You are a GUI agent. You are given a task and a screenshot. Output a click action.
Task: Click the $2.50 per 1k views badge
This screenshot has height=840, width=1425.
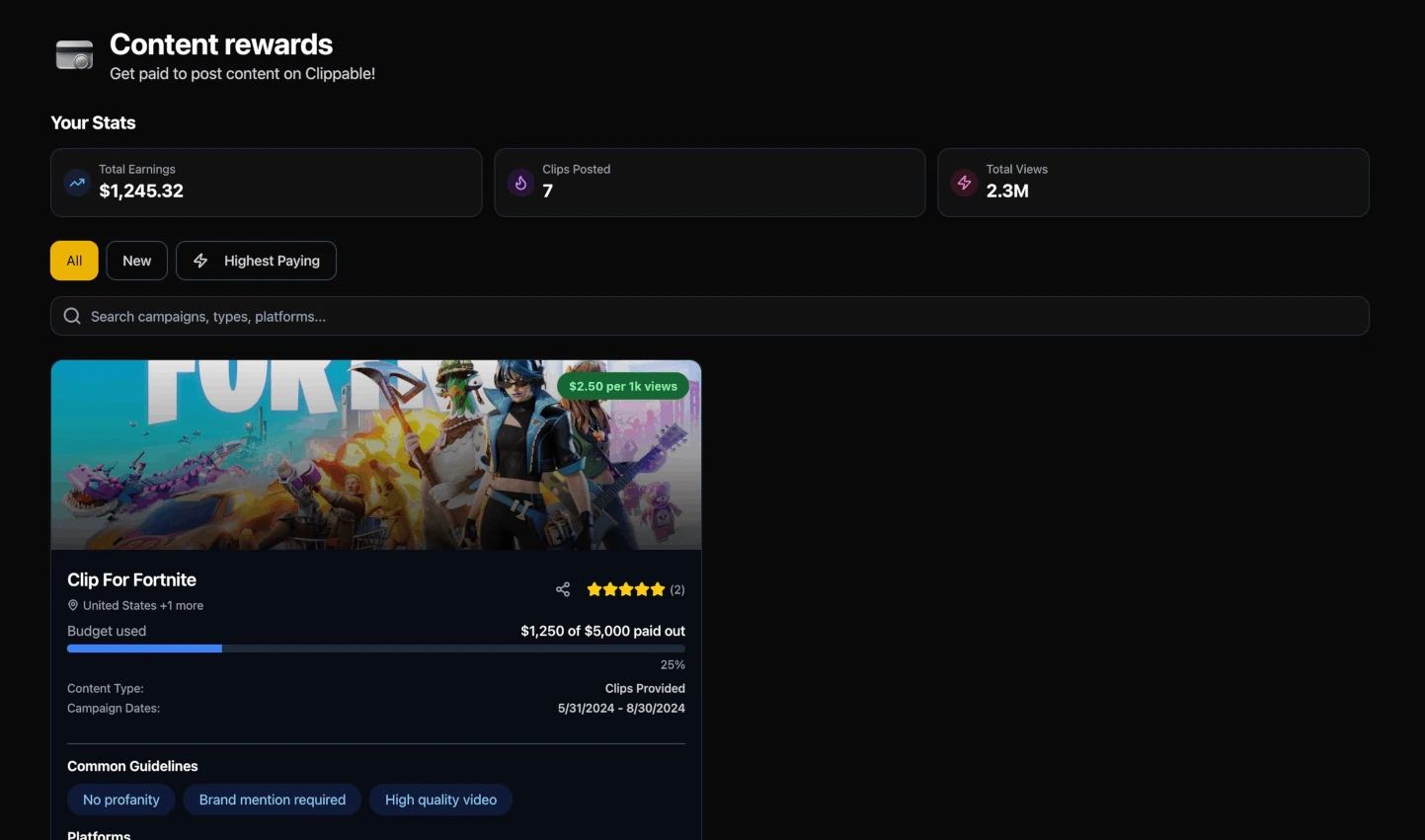[x=623, y=386]
